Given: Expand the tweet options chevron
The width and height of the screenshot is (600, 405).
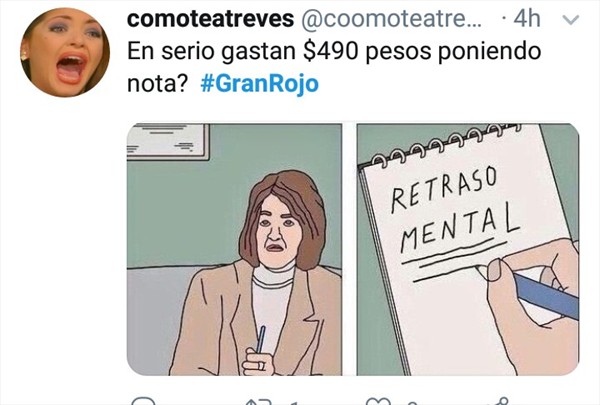Looking at the screenshot, I should click(x=571, y=20).
